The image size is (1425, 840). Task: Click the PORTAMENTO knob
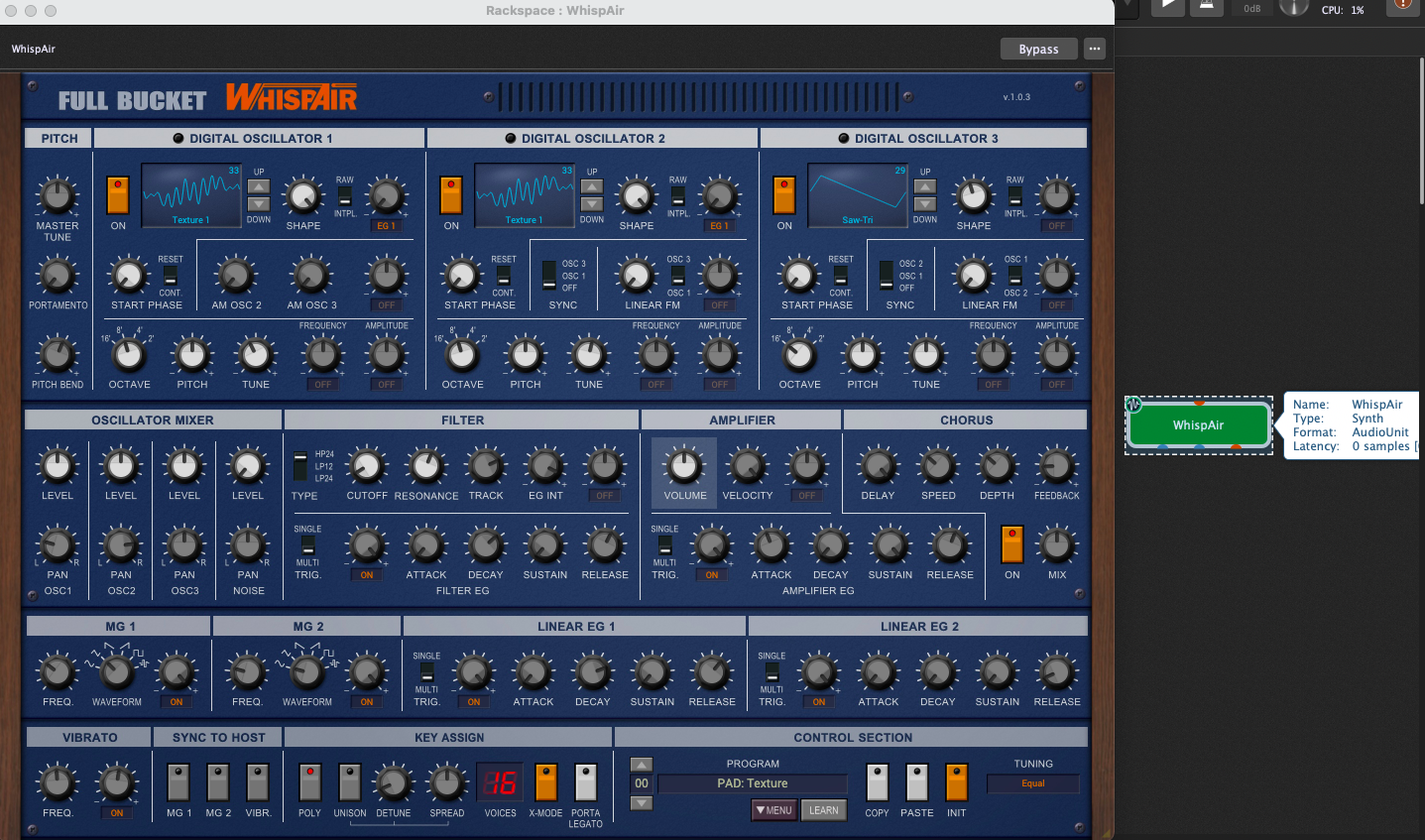pos(58,276)
